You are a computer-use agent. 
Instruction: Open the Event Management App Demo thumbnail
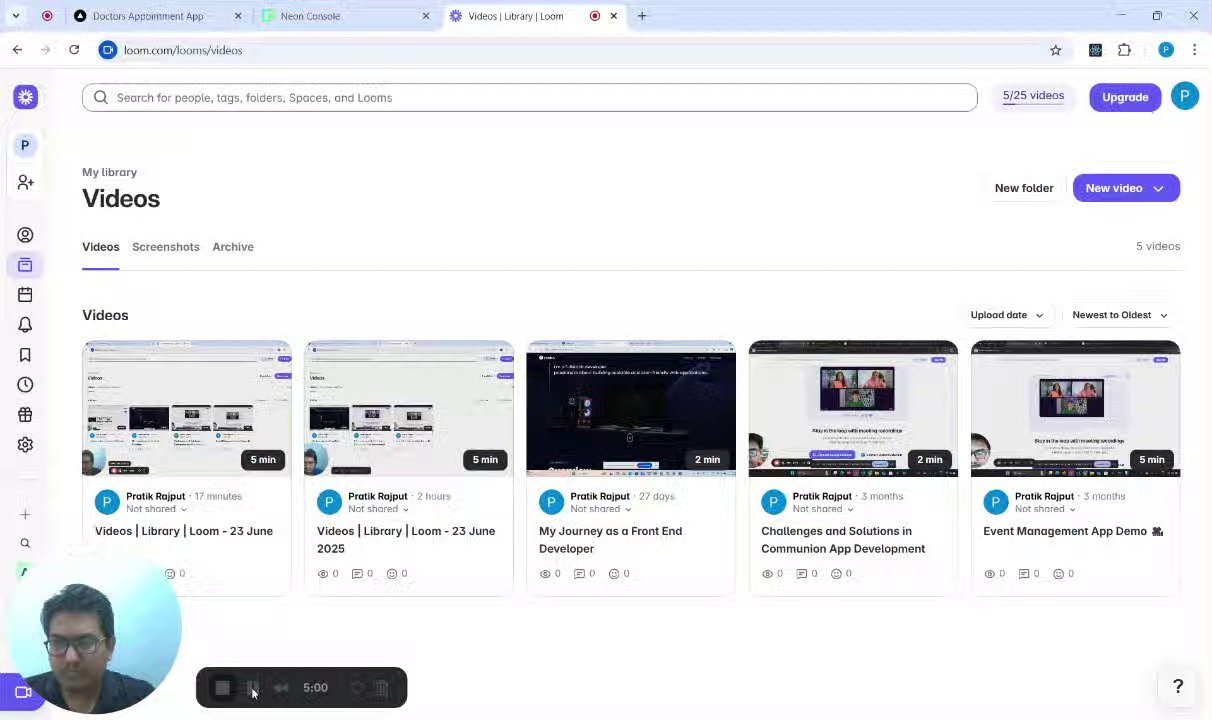point(1075,408)
